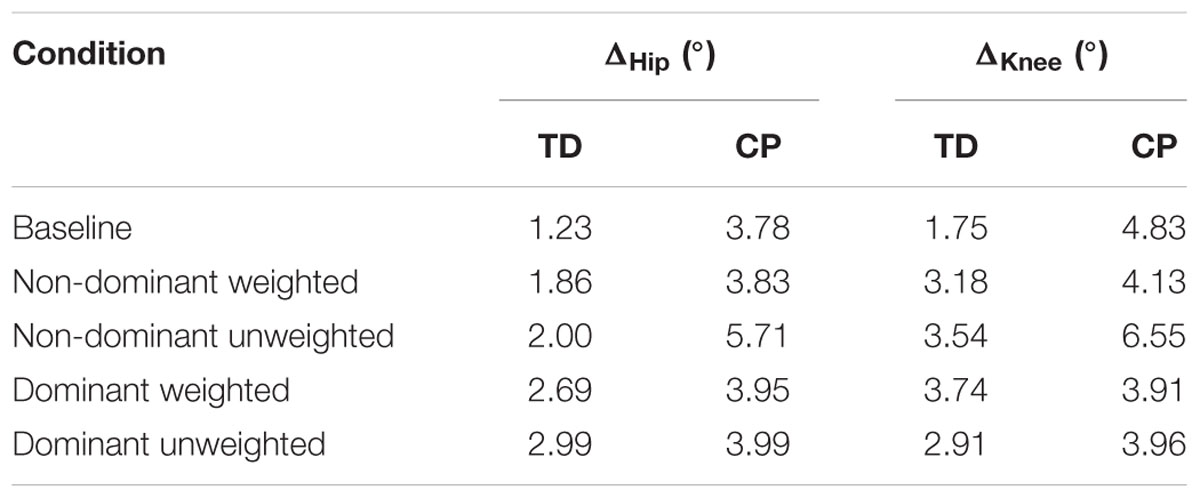1200x498 pixels.
Task: Select the Dominant weighted row label
Action: 151,389
